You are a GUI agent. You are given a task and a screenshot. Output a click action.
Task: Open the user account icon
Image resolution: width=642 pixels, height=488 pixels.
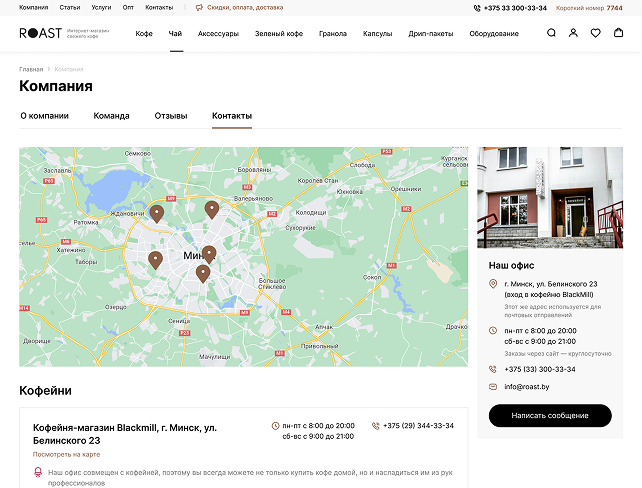click(573, 33)
